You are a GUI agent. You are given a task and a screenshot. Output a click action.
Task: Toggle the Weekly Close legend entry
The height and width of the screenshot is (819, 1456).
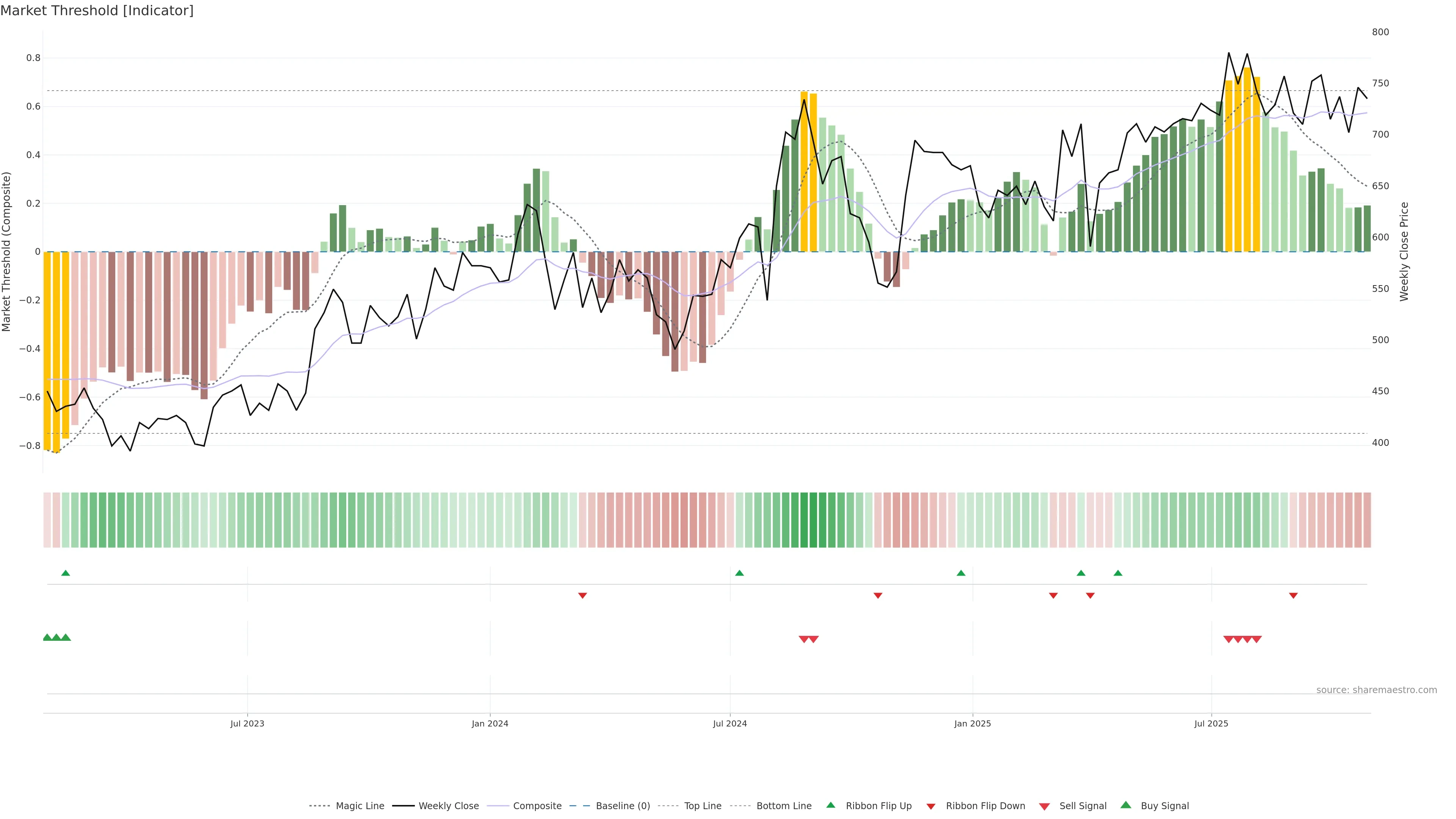point(448,806)
